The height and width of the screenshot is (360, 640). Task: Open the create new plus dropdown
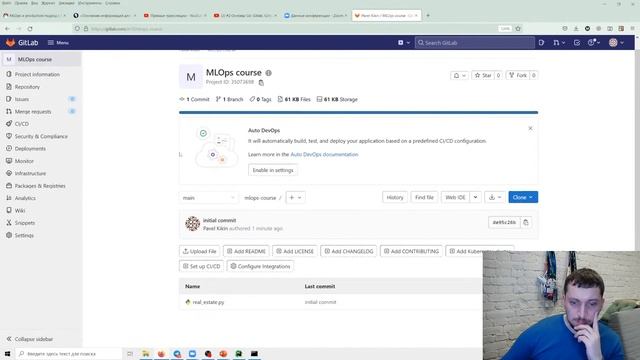coord(404,42)
